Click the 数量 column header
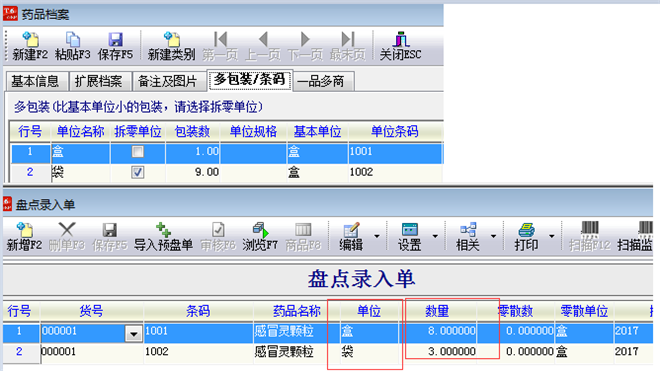The width and height of the screenshot is (660, 371). (x=437, y=311)
